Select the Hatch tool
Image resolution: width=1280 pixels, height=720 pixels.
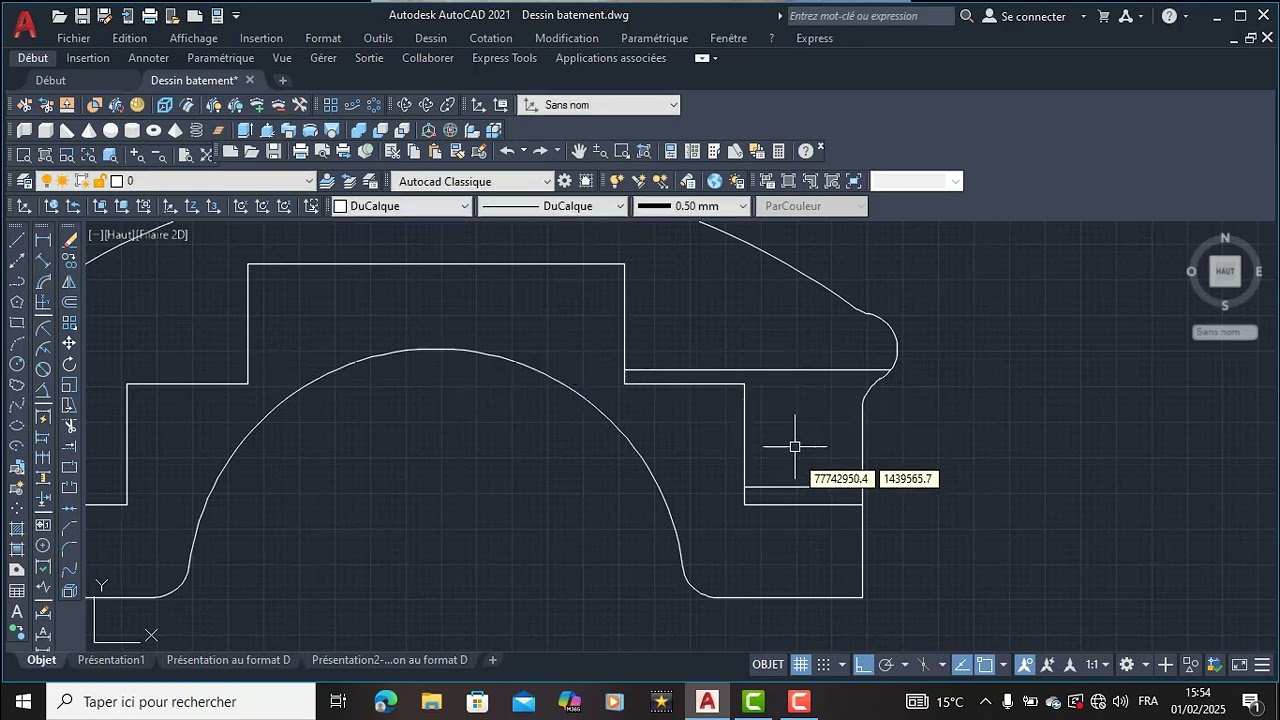pos(17,528)
